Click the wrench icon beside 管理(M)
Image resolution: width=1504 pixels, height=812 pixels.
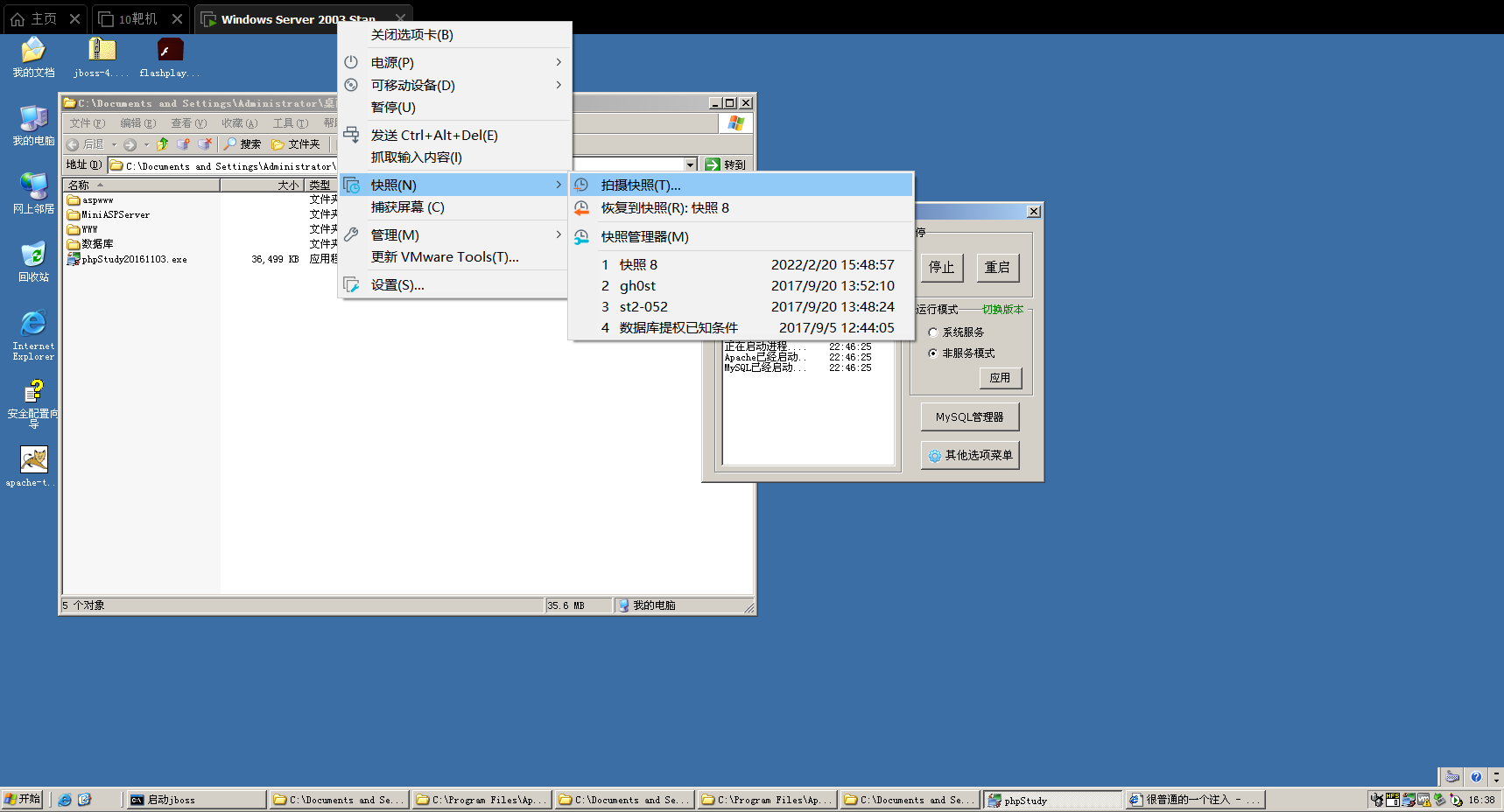[351, 234]
